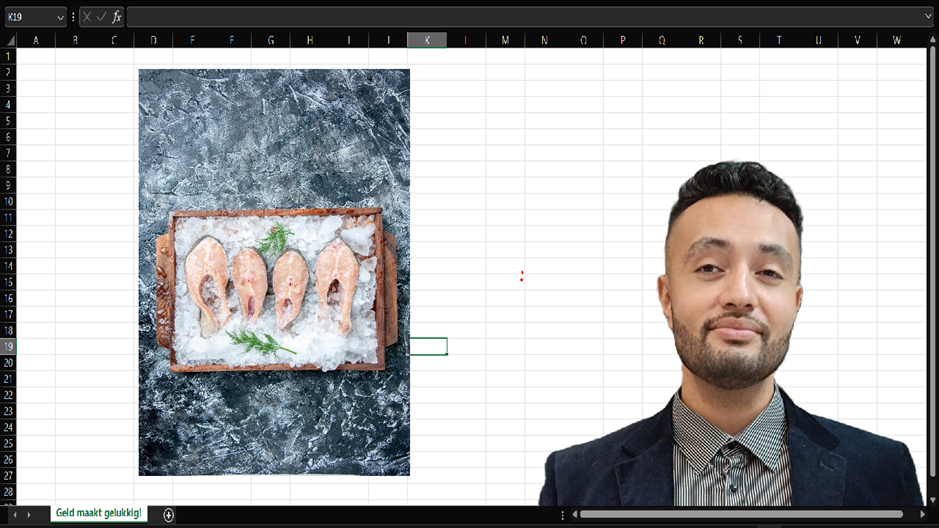Click the horizontal scrollbar thumb
The image size is (939, 528).
740,515
